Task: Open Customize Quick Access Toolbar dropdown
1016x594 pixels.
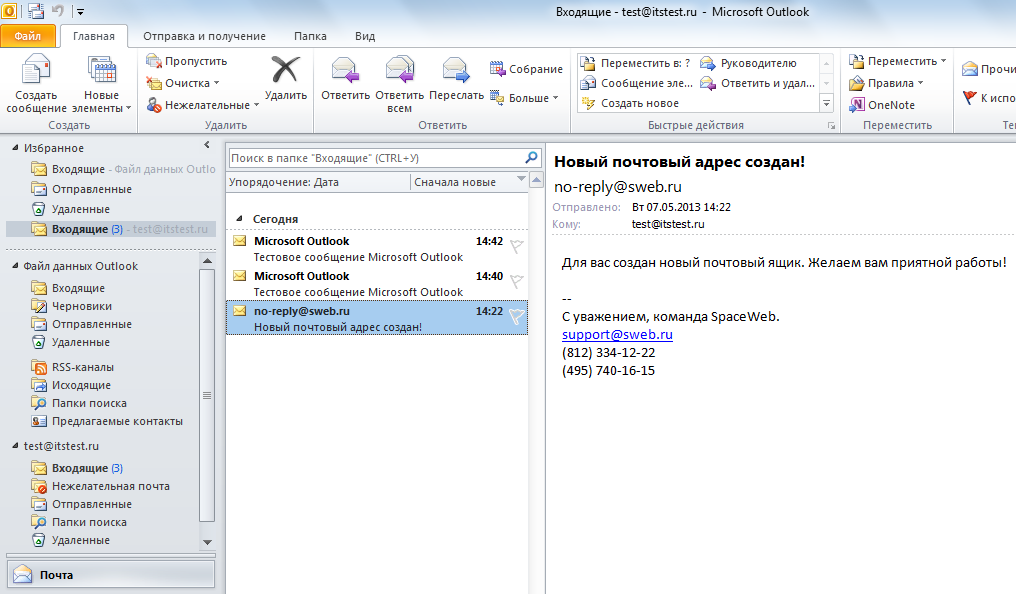Action: pyautogui.click(x=80, y=12)
